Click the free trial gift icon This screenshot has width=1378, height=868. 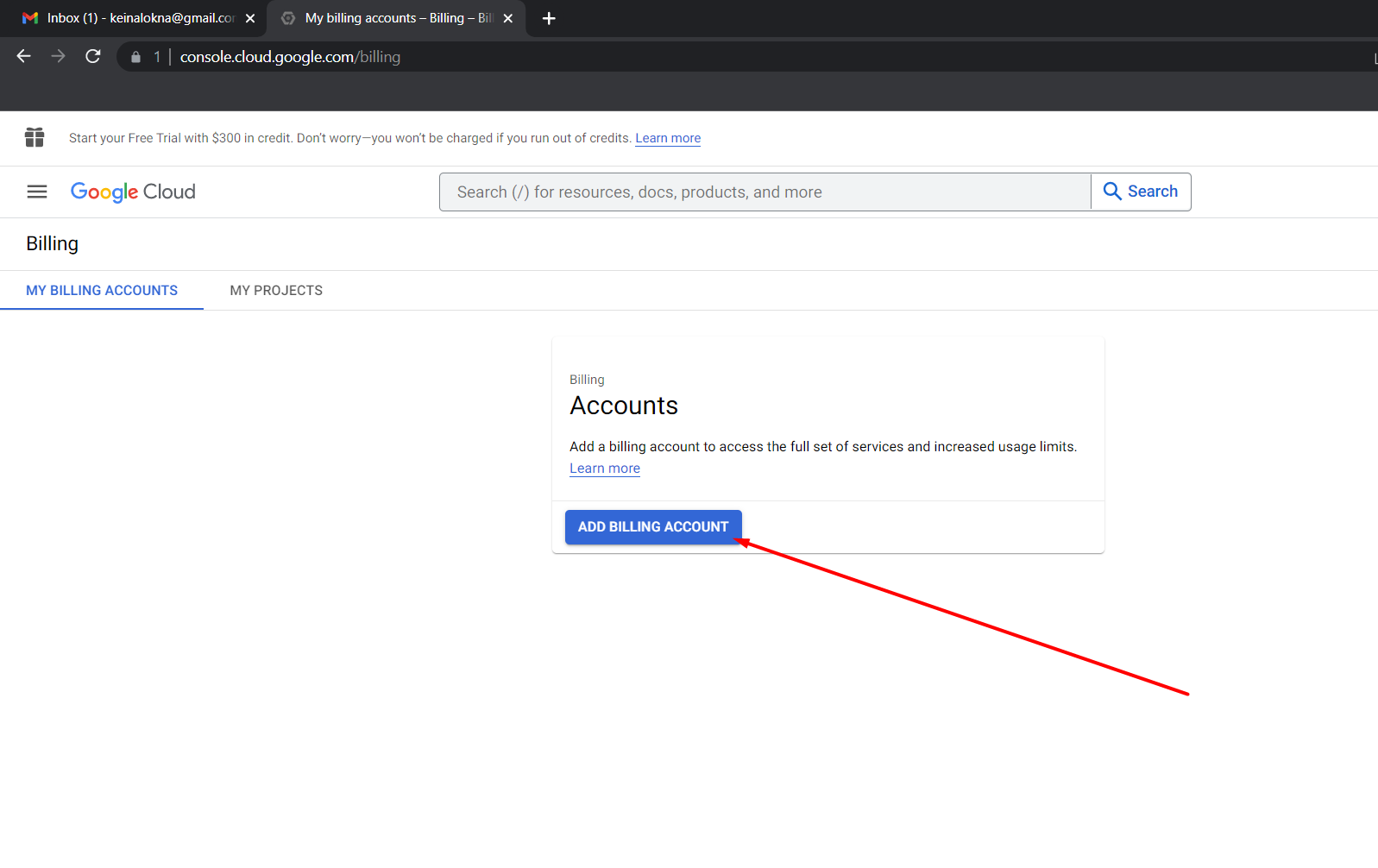pyautogui.click(x=35, y=137)
